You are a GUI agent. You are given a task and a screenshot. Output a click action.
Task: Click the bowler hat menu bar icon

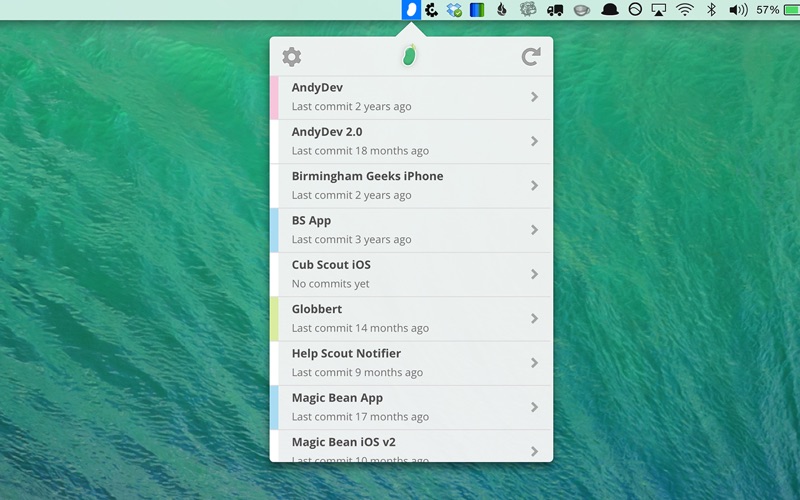(x=609, y=10)
